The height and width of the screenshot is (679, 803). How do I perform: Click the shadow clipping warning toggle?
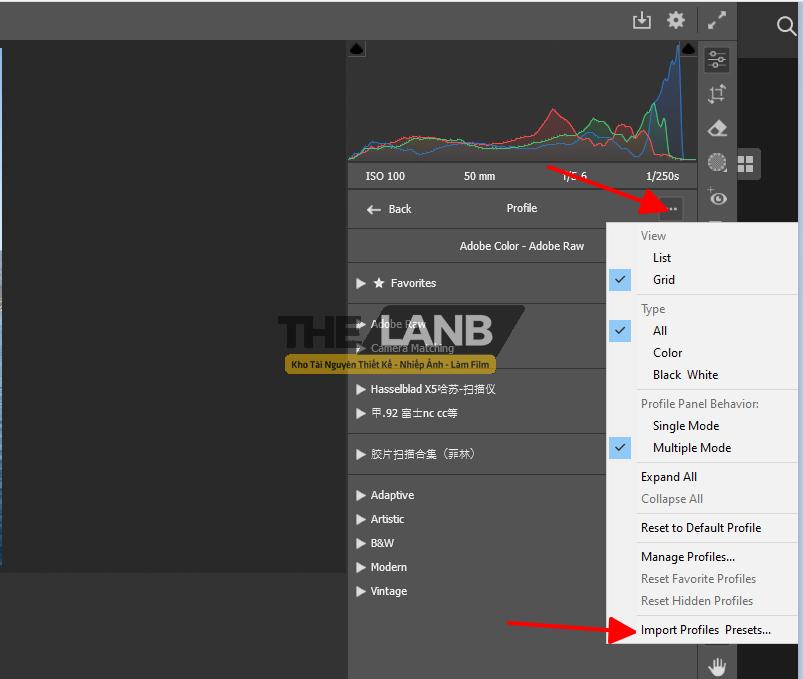coord(358,49)
